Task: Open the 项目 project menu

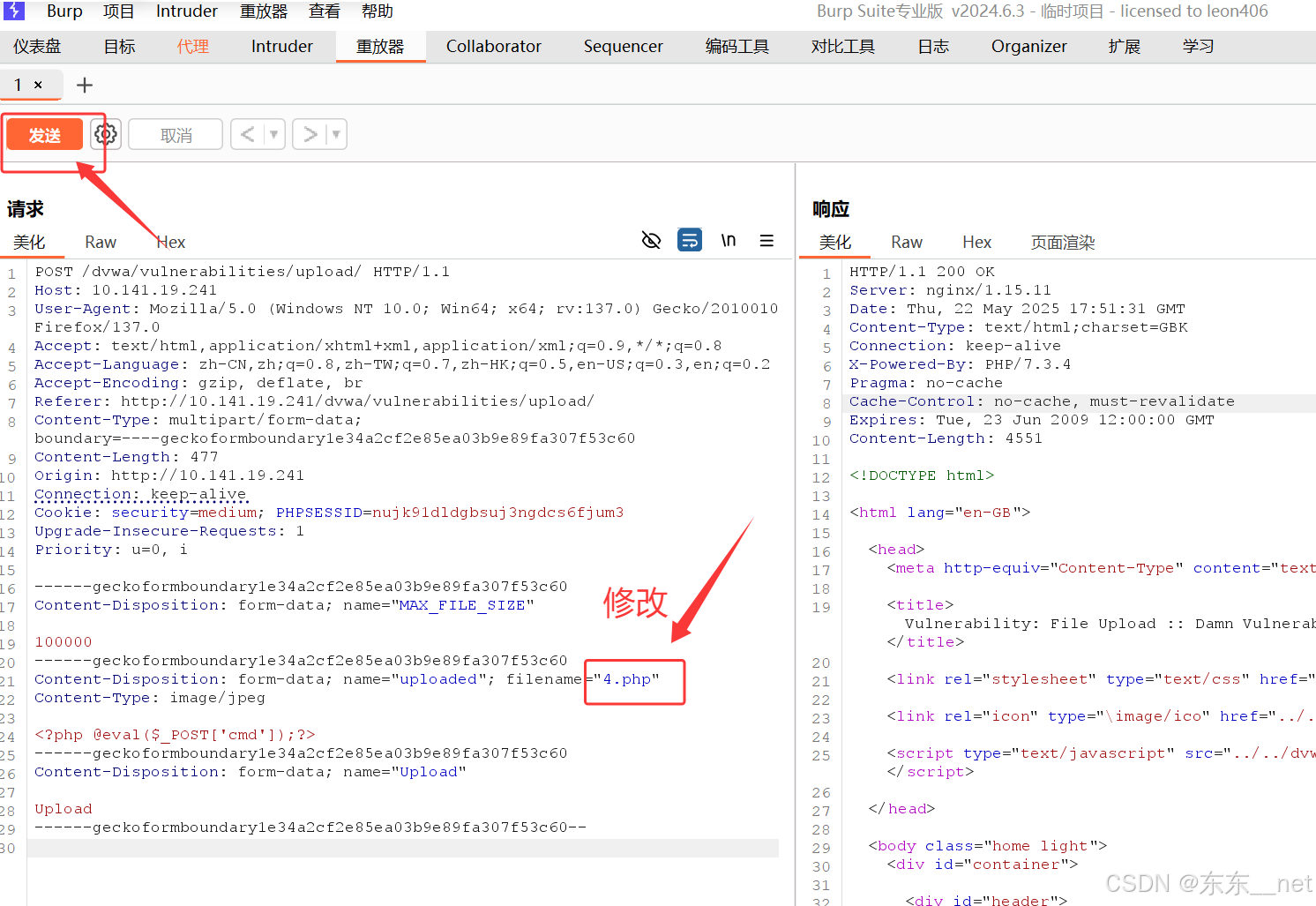Action: pyautogui.click(x=119, y=11)
